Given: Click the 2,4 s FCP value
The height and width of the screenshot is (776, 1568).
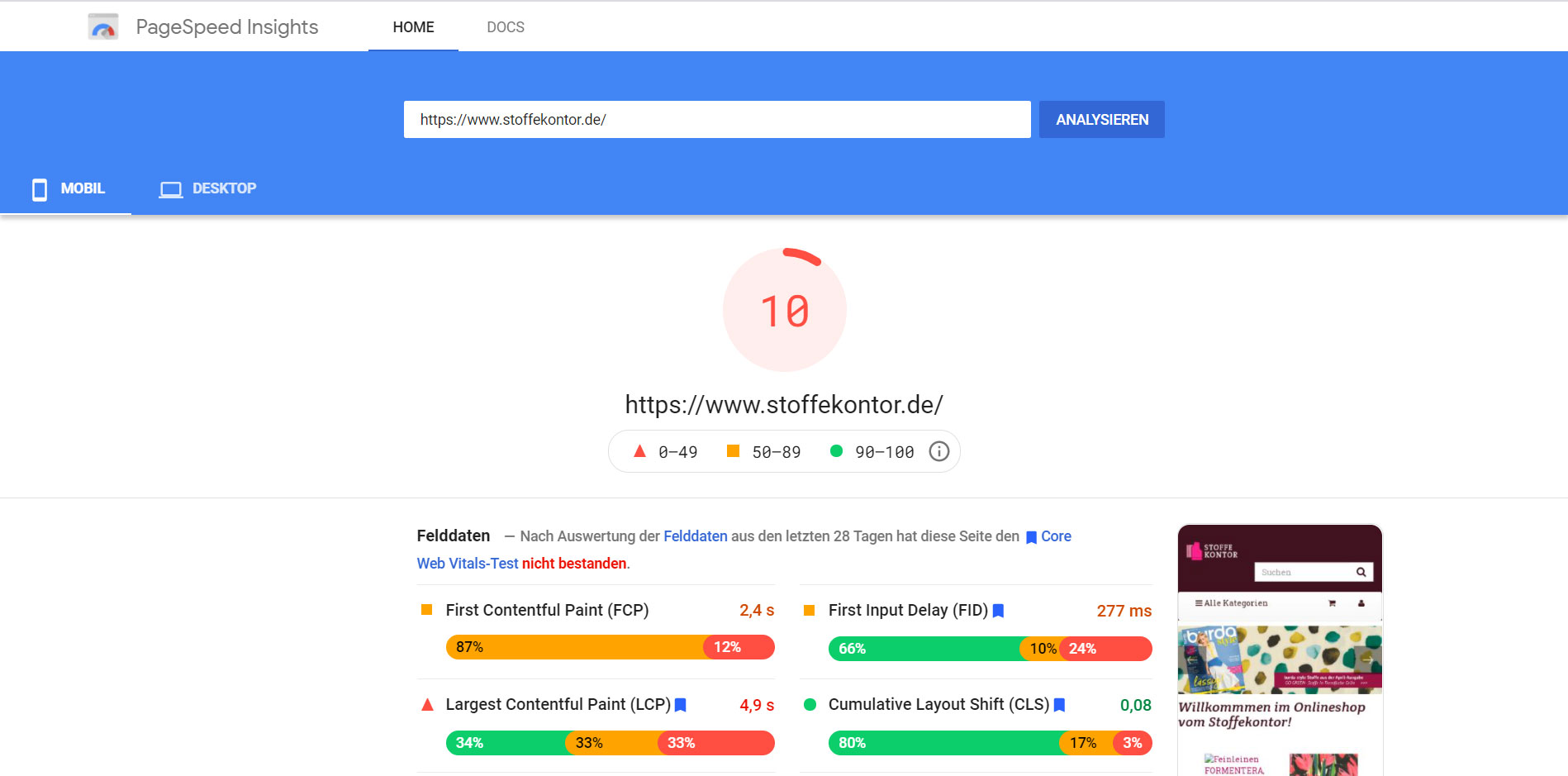Looking at the screenshot, I should point(757,610).
